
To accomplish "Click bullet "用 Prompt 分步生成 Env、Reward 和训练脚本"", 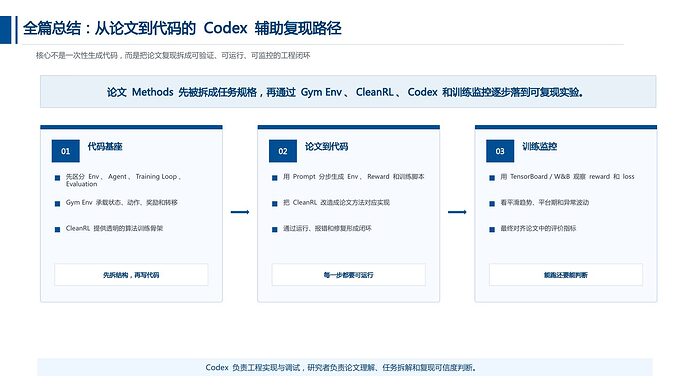I will 353,176.
